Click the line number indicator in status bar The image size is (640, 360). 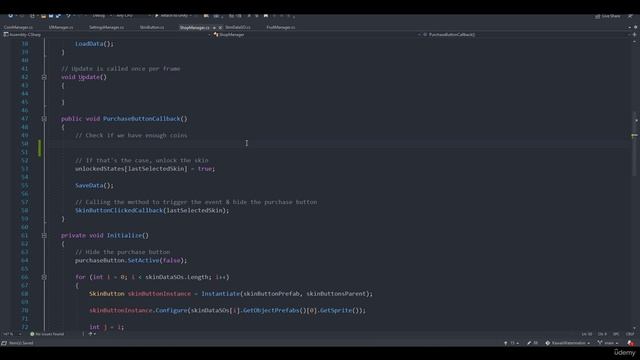click(x=587, y=334)
